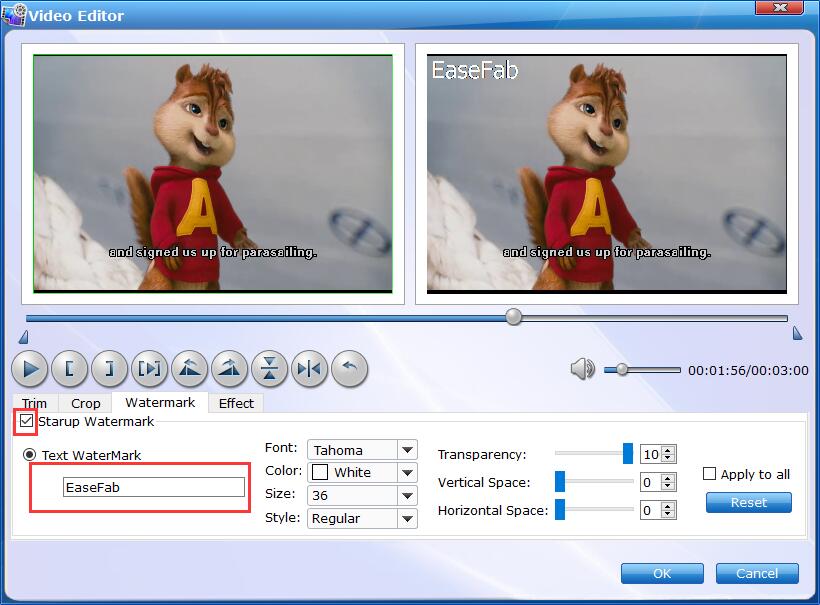Click the Vertical Space value field
Screen dimensions: 820x605
651,482
